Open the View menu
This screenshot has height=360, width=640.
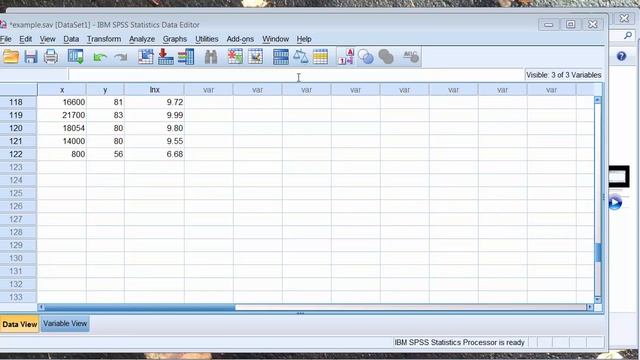pyautogui.click(x=47, y=39)
